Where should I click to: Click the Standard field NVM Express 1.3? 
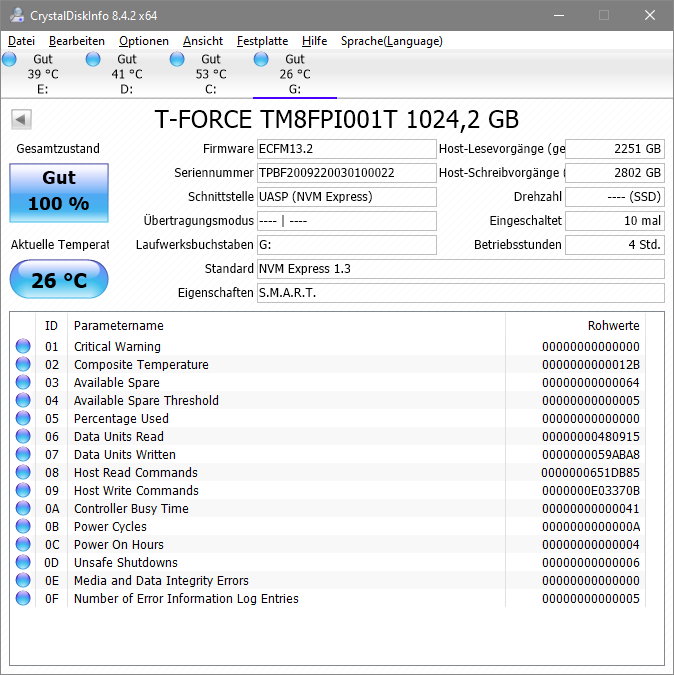pos(461,269)
